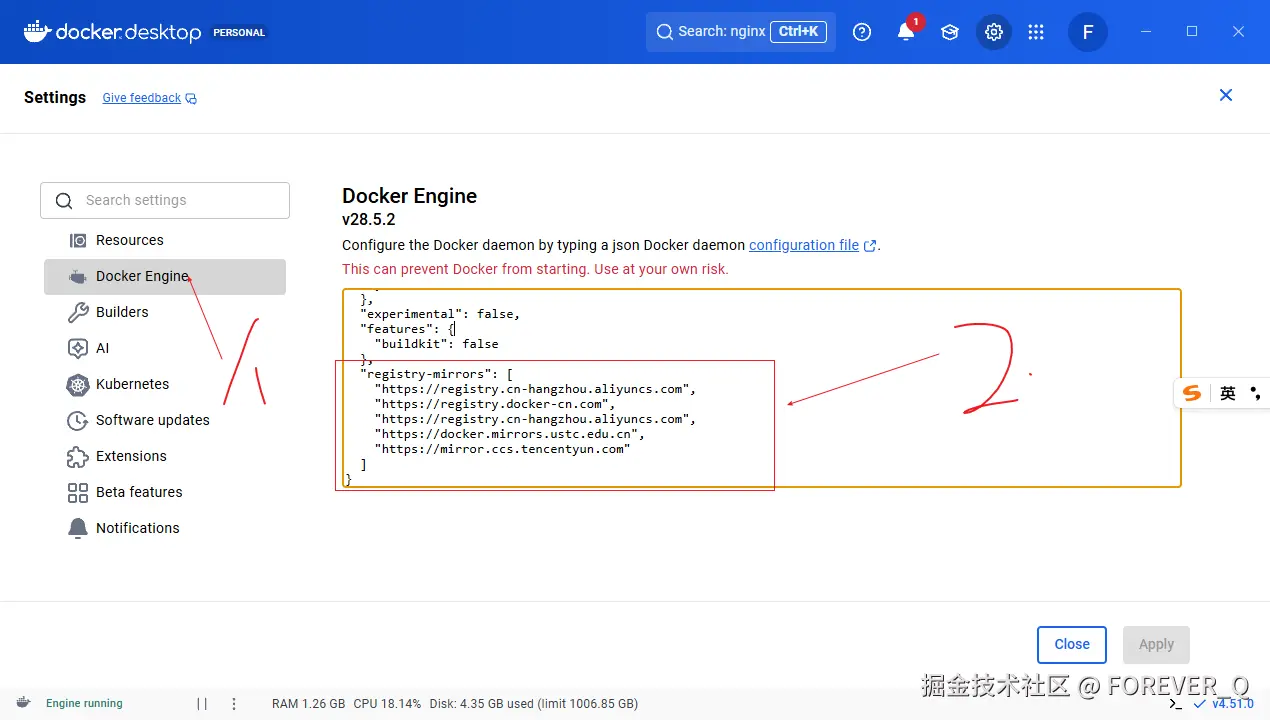Open the Software updates section
This screenshot has height=720, width=1270.
[x=165, y=420]
